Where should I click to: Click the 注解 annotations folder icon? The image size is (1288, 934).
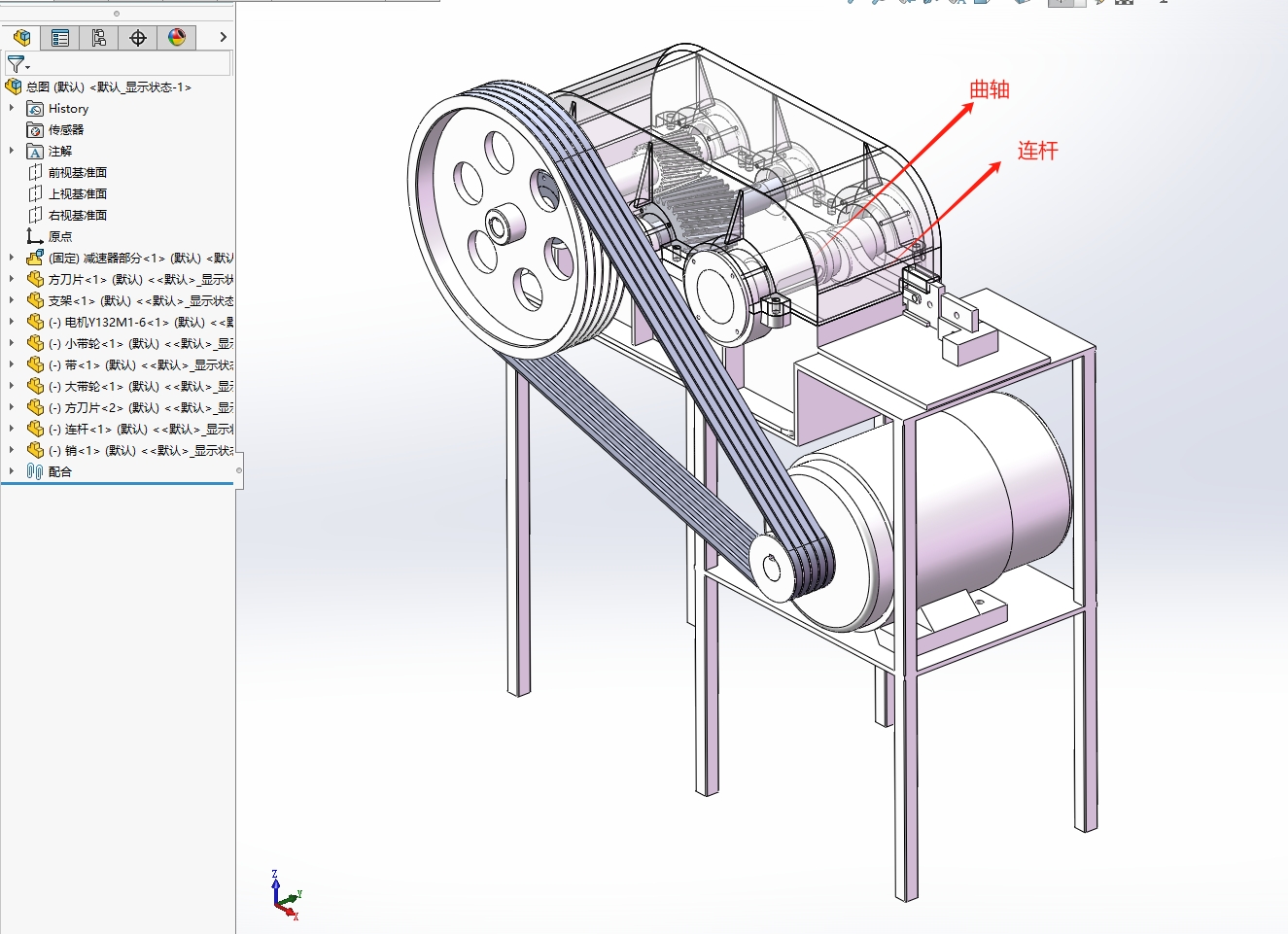[35, 152]
